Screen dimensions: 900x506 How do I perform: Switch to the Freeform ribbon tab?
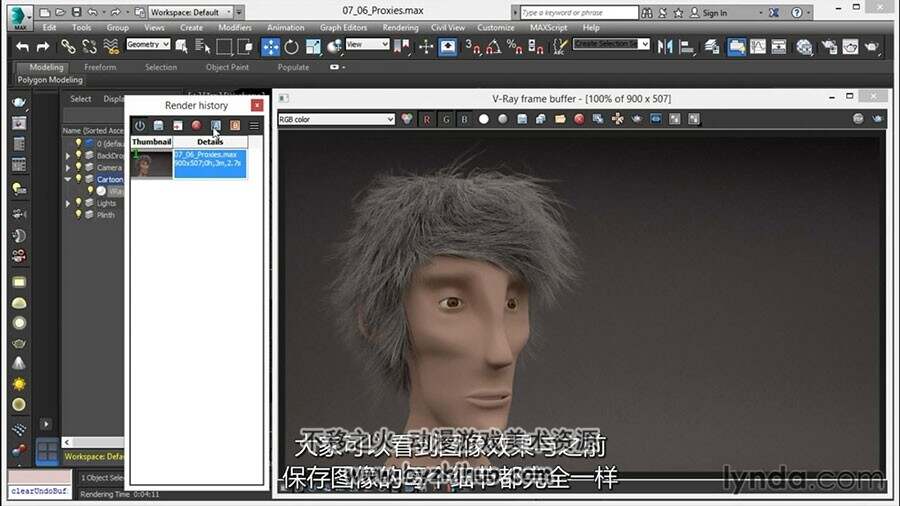pyautogui.click(x=100, y=67)
